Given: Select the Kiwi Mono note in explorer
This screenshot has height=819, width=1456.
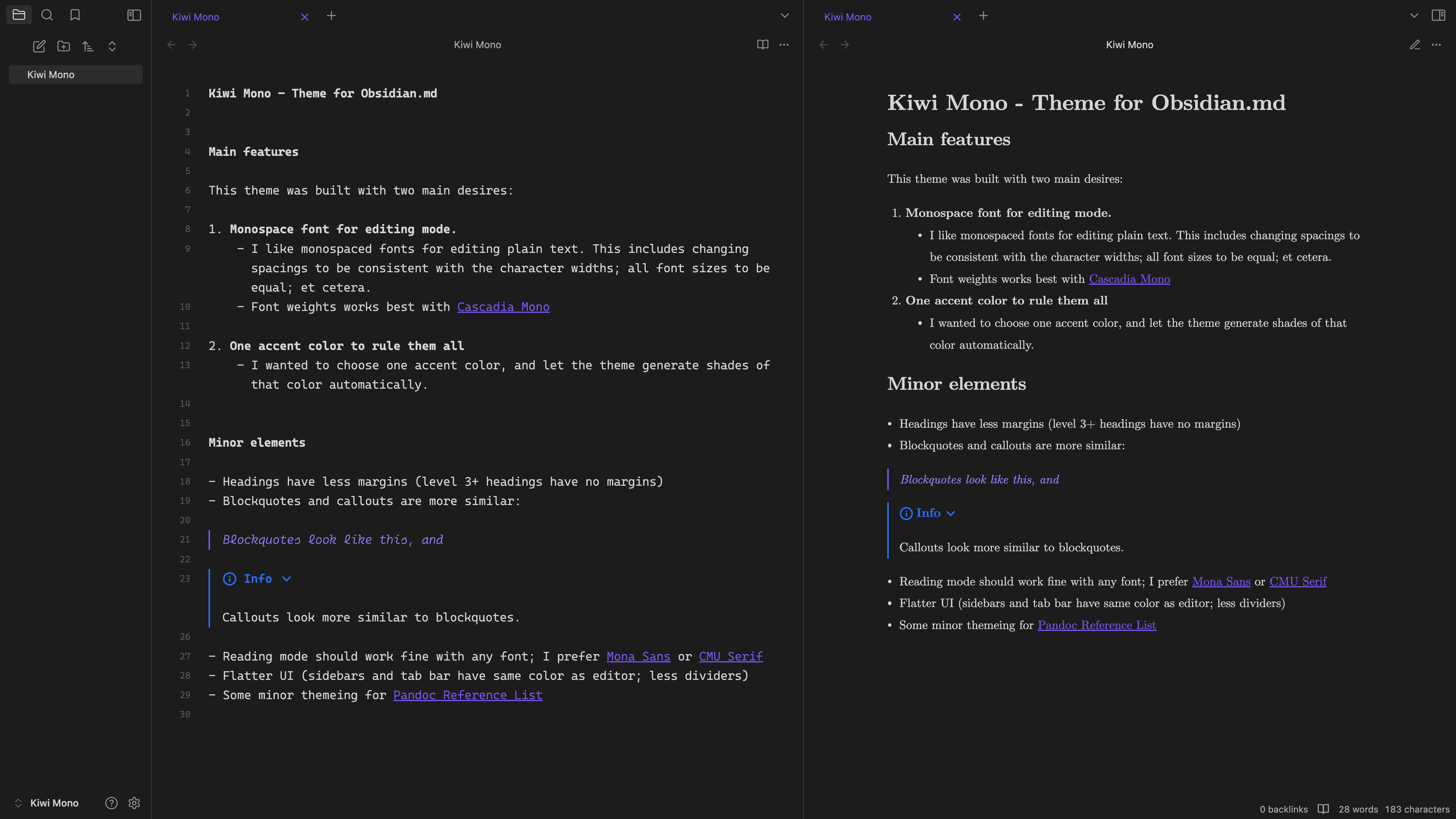Looking at the screenshot, I should pyautogui.click(x=76, y=75).
